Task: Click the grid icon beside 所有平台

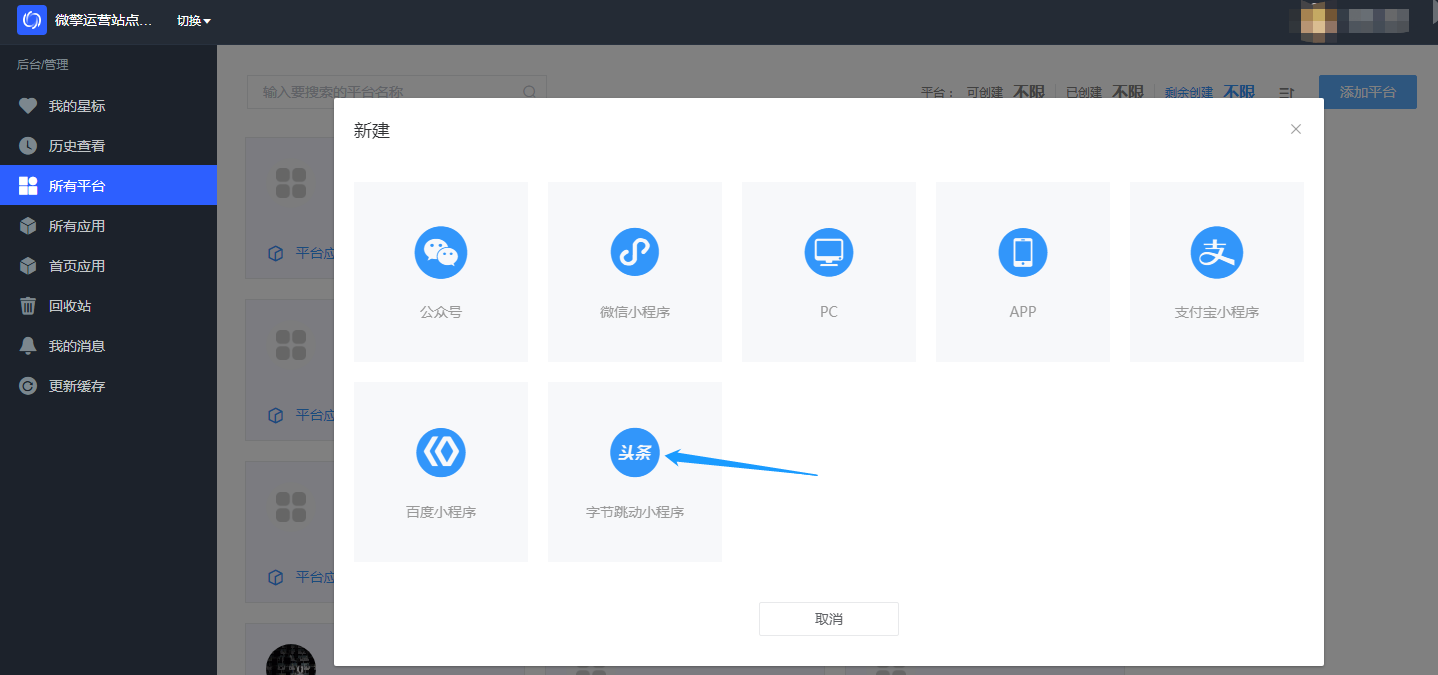Action: pyautogui.click(x=28, y=186)
